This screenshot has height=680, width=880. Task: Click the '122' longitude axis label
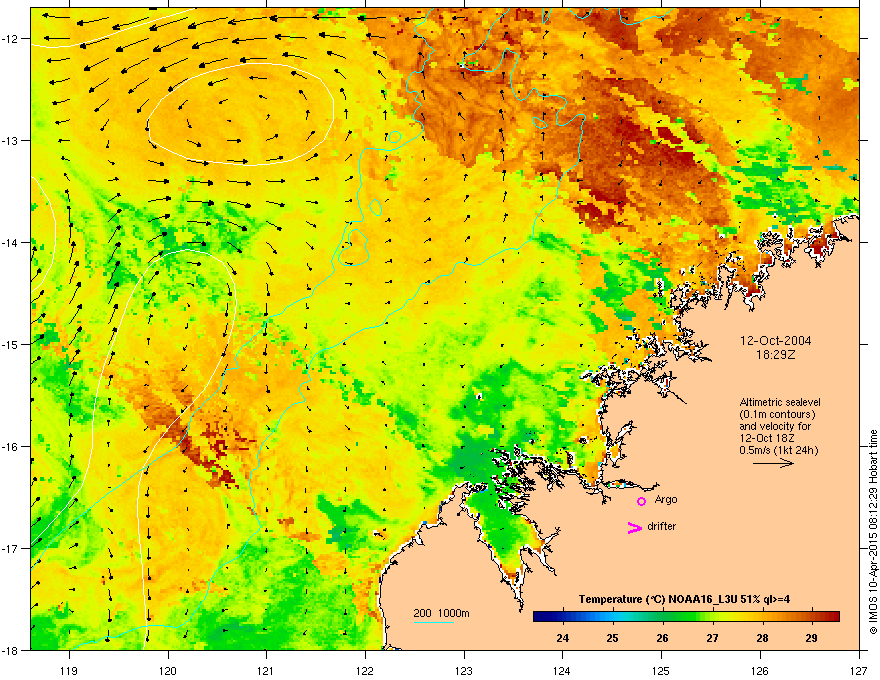(365, 670)
